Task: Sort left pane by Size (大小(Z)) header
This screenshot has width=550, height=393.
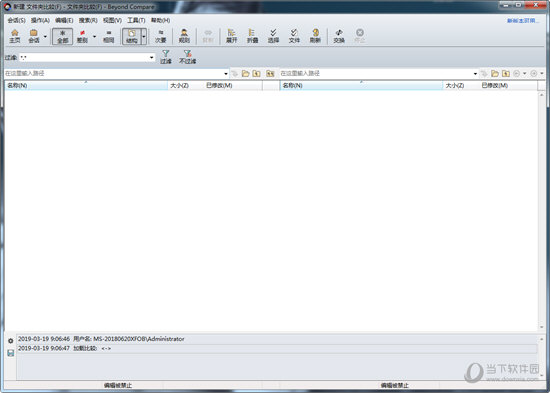Action: click(185, 86)
